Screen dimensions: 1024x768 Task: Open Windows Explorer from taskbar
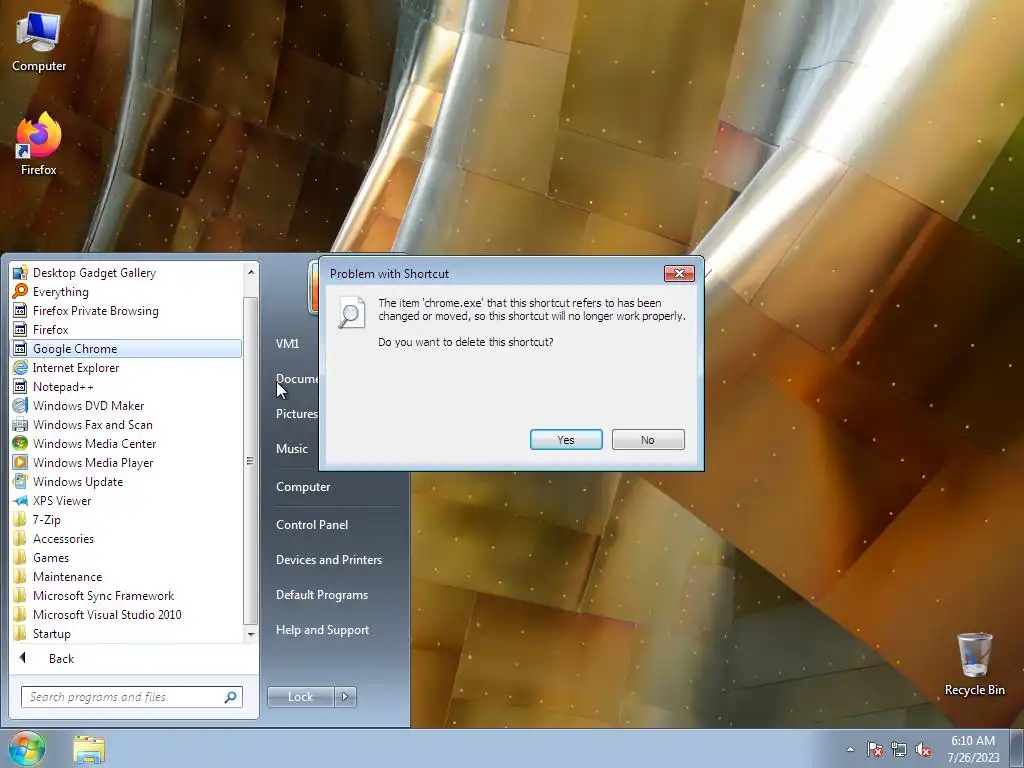[89, 749]
